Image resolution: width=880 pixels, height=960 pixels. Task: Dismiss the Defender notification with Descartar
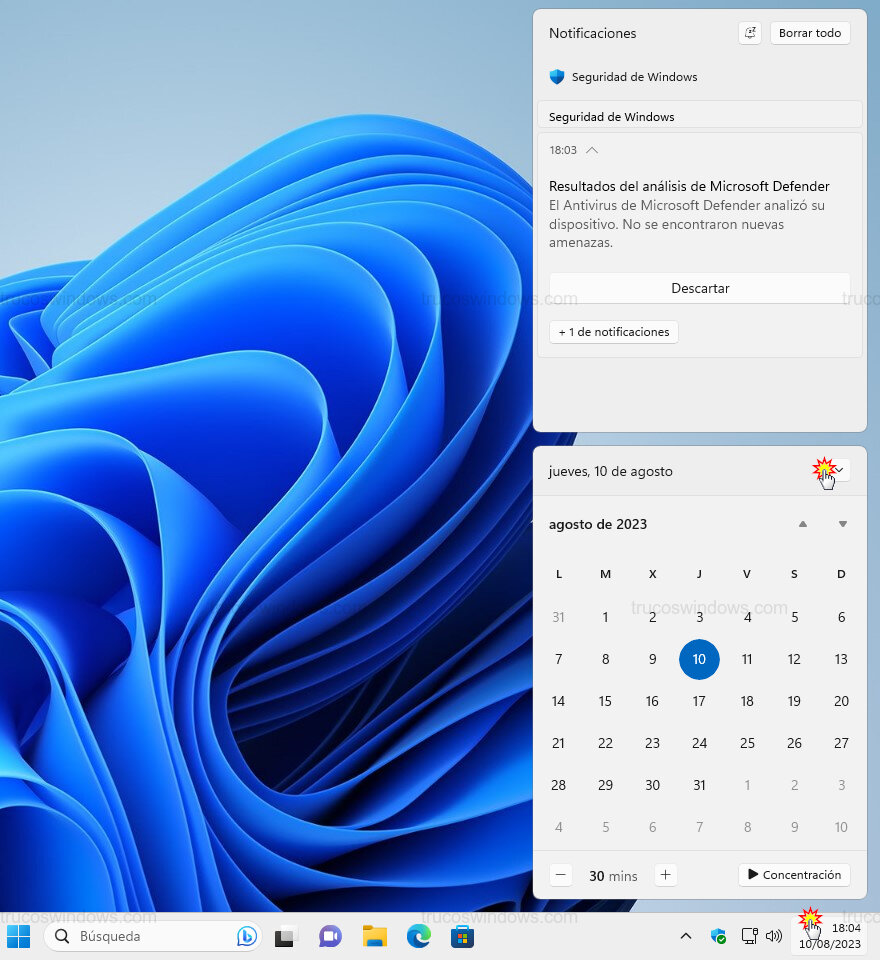[x=699, y=288]
